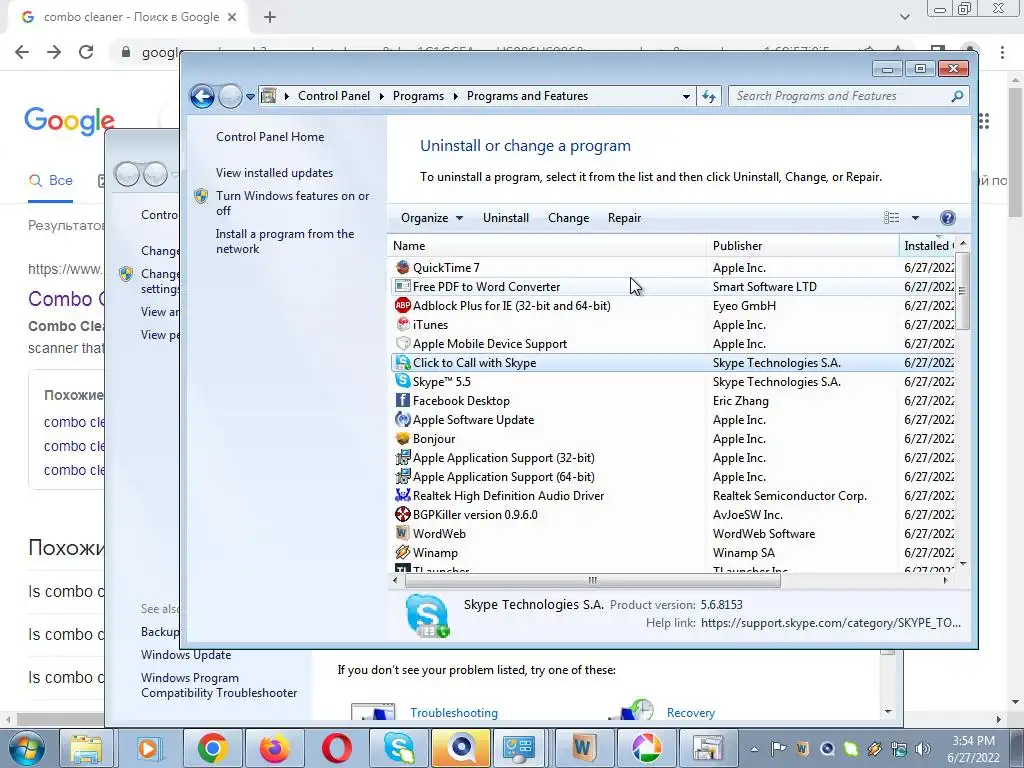Click the Search Programs and Features field

848,97
